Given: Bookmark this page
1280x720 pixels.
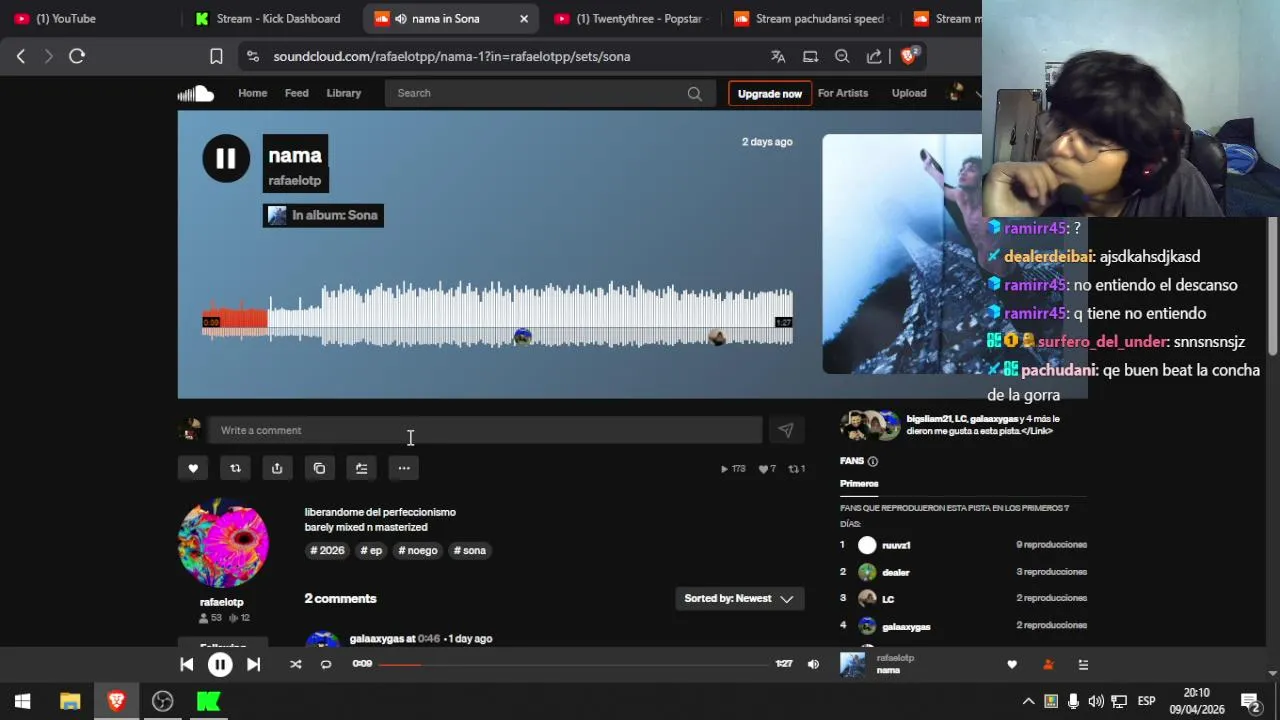Looking at the screenshot, I should [216, 56].
